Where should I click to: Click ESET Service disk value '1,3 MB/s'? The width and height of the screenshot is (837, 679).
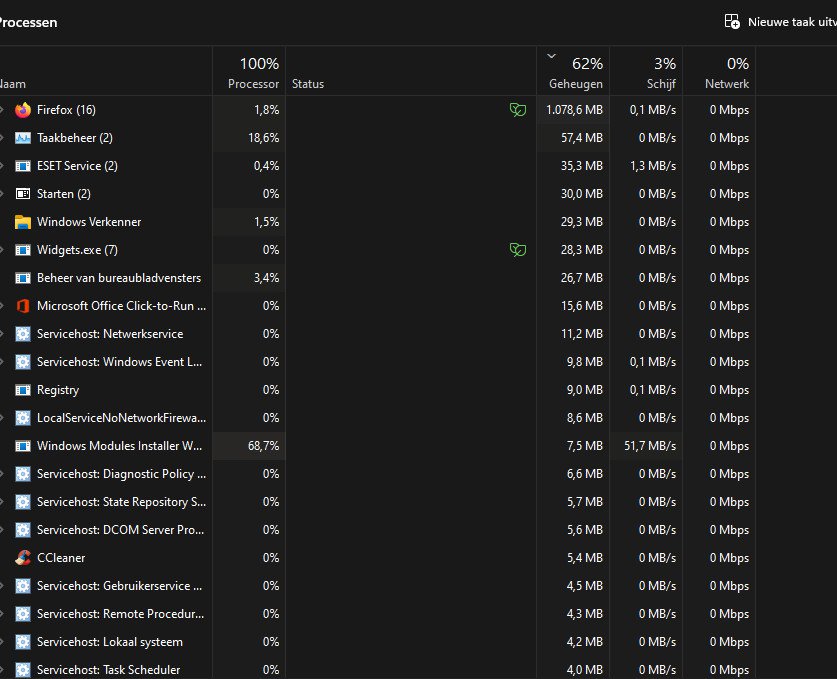coord(653,166)
